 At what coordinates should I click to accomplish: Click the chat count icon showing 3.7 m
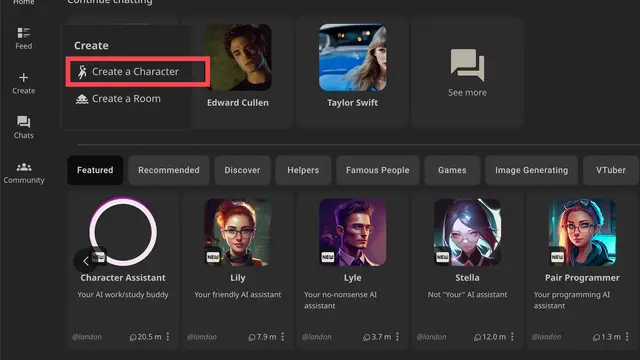(367, 337)
